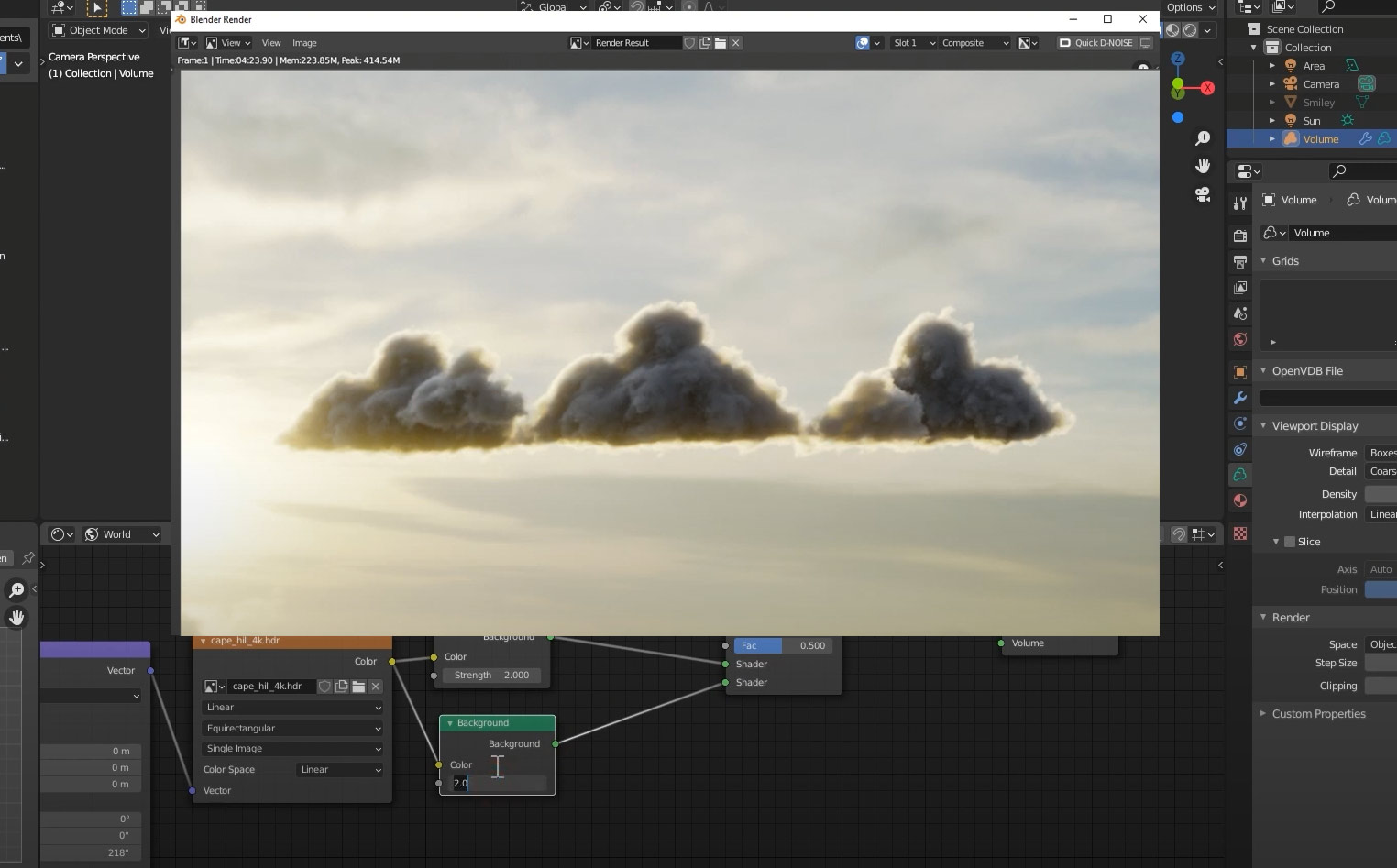1397x868 pixels.
Task: Toggle rendered viewport shading sphere near Options
Action: [x=1190, y=29]
